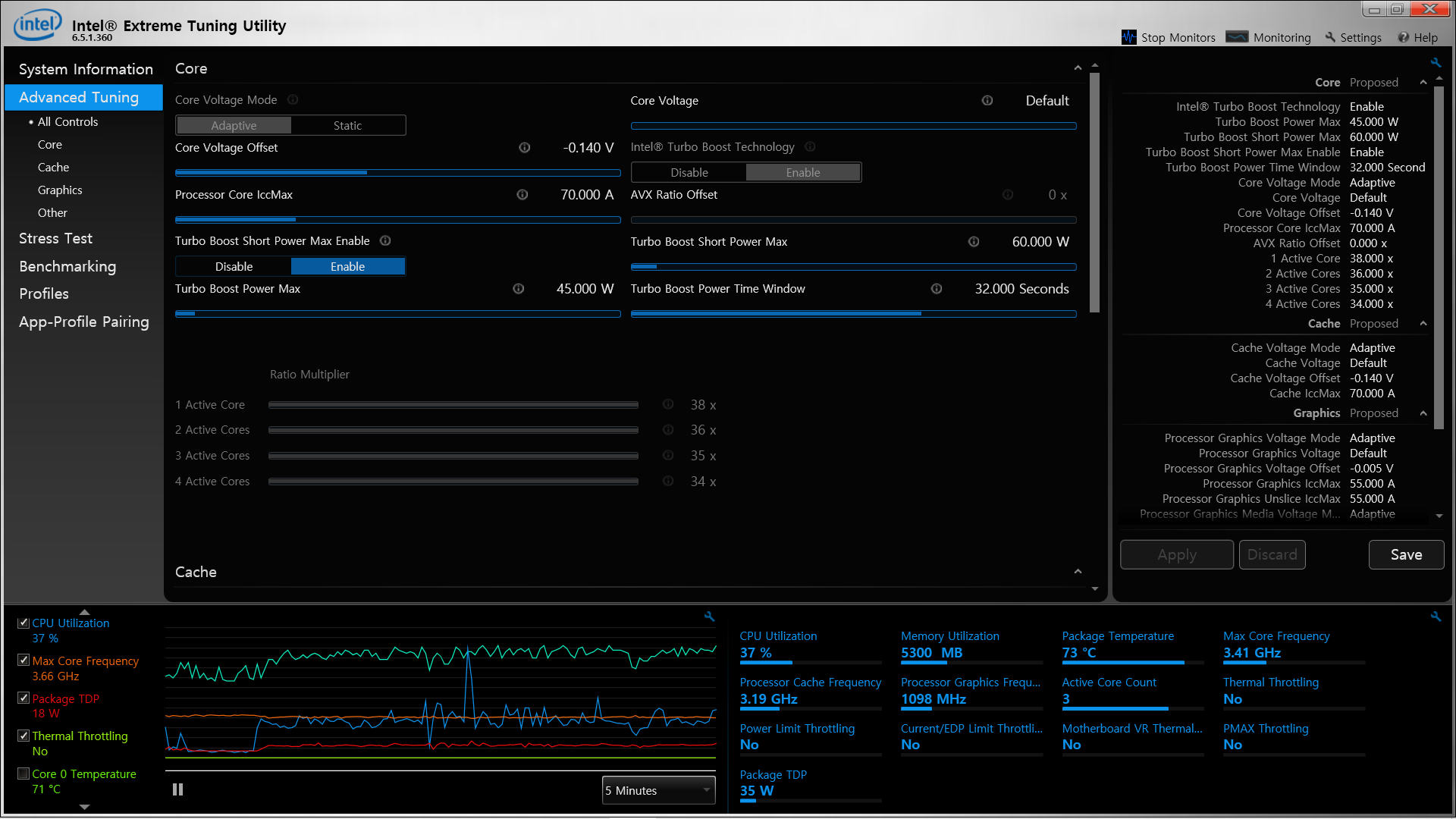Click 1 Active Core info icon
Viewport: 1456px width, 819px height.
coord(668,404)
